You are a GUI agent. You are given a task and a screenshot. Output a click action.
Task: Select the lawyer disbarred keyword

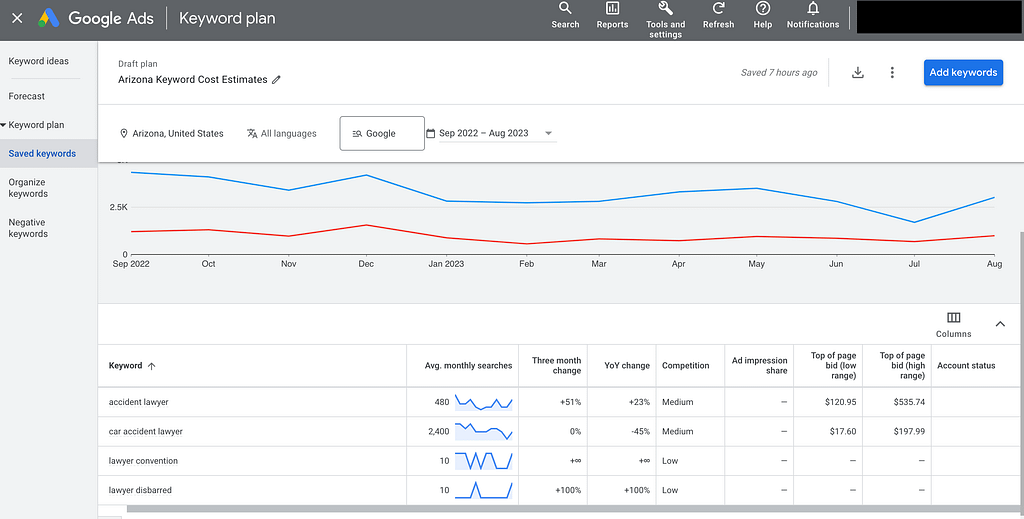(140, 490)
